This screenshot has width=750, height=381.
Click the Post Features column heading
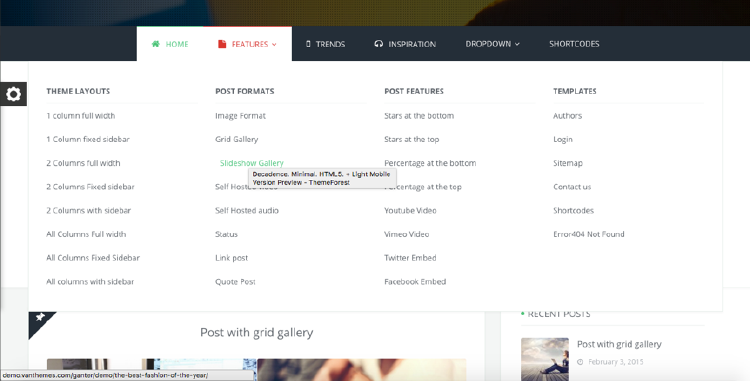[414, 91]
